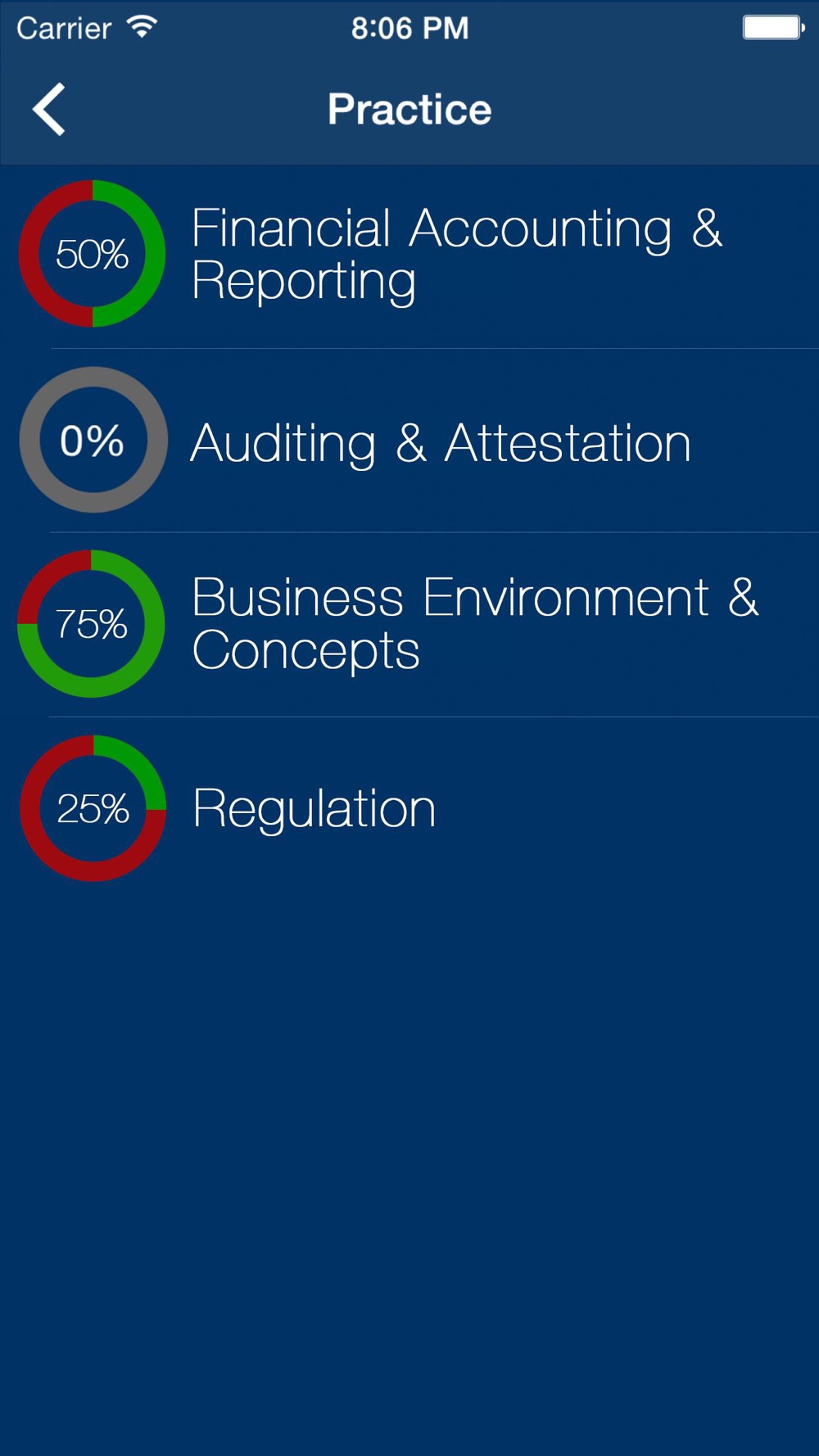Tap the 75% progress ring icon
This screenshot has height=1456, width=819.
[x=92, y=623]
